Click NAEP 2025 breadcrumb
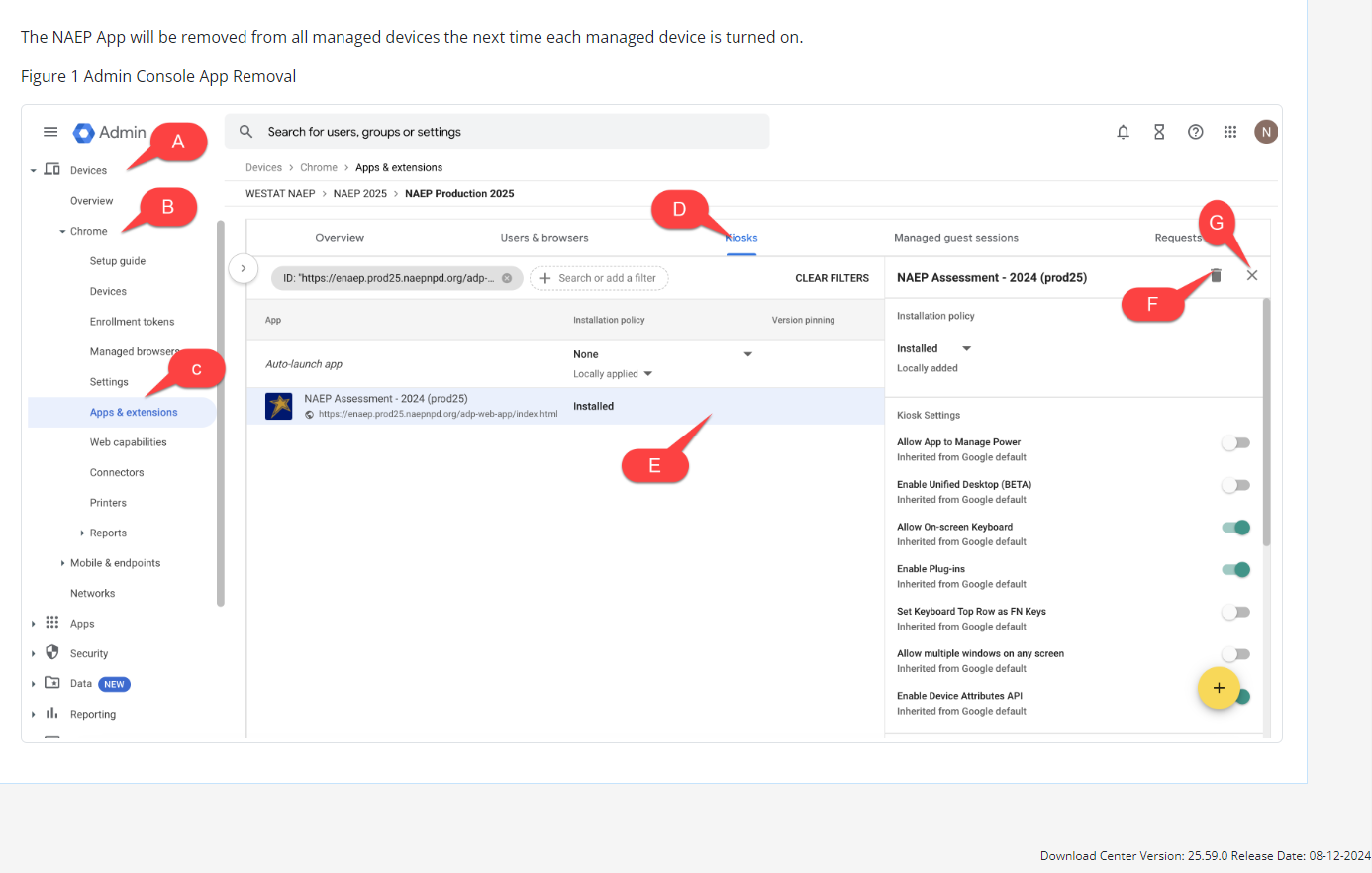This screenshot has height=873, width=1372. tap(360, 193)
